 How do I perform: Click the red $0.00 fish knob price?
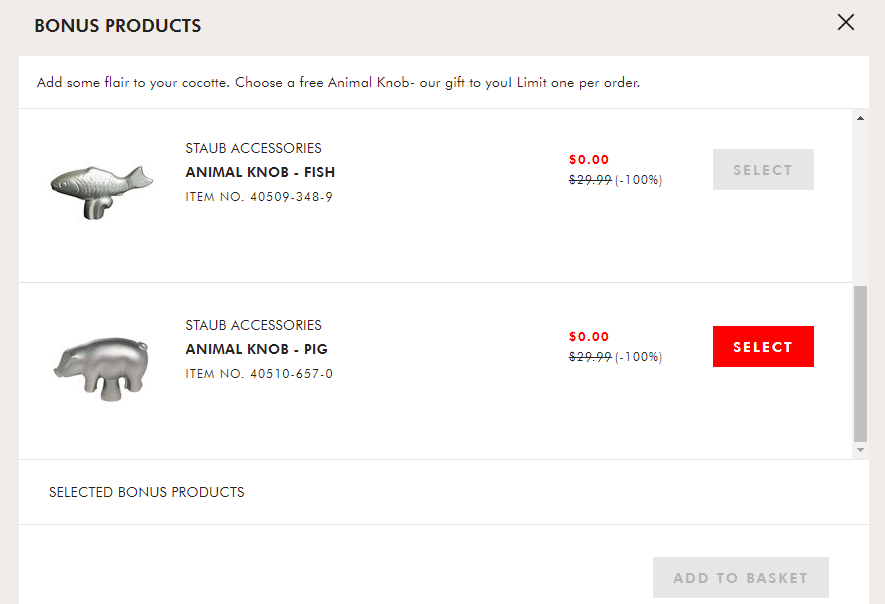tap(589, 160)
